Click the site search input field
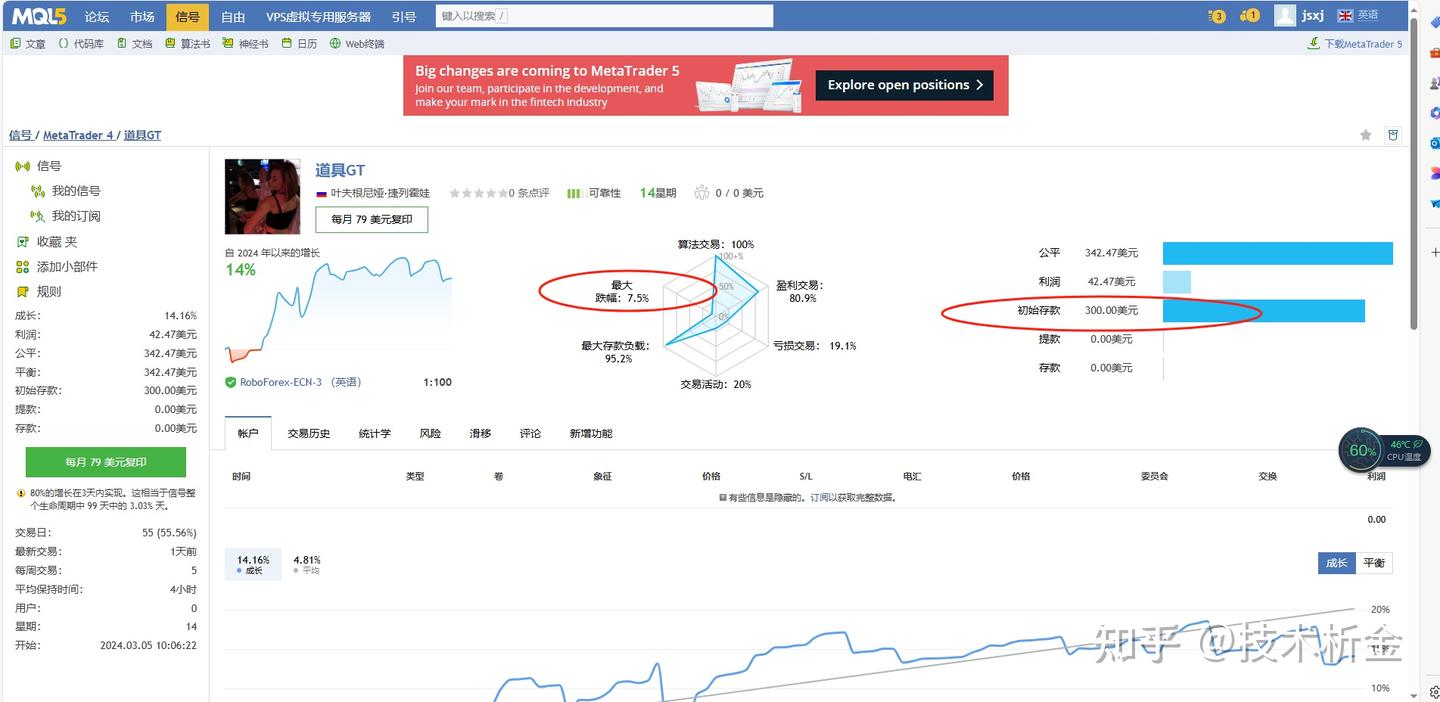 pyautogui.click(x=604, y=16)
